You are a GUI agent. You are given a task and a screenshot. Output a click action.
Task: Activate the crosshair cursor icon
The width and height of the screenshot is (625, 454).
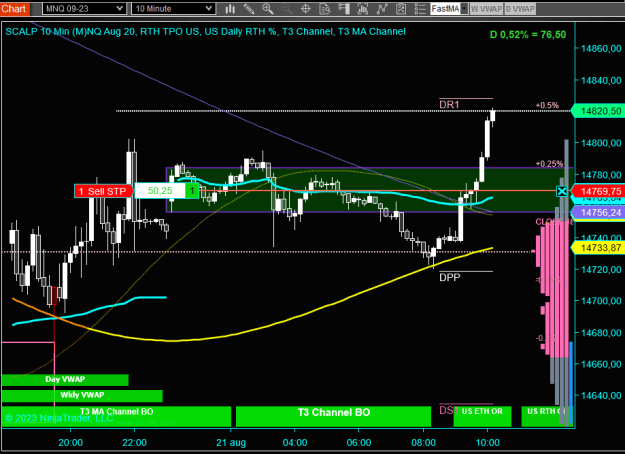coord(306,9)
